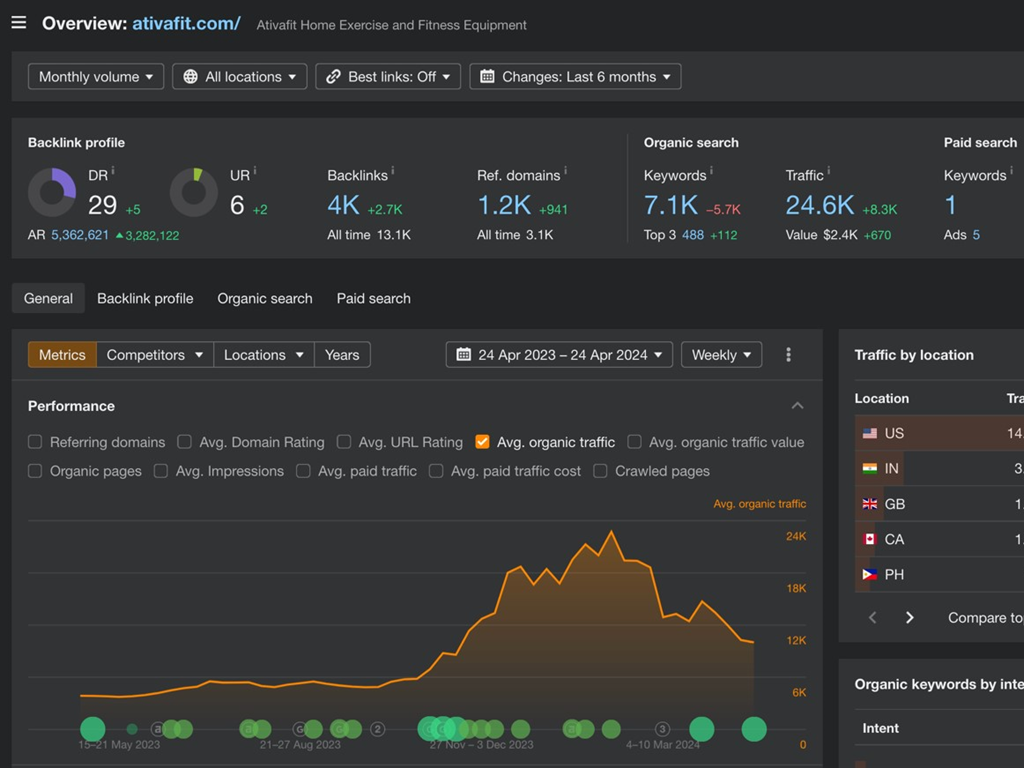Viewport: 1024px width, 768px height.
Task: Enable Crawled pages checkbox
Action: tap(600, 471)
